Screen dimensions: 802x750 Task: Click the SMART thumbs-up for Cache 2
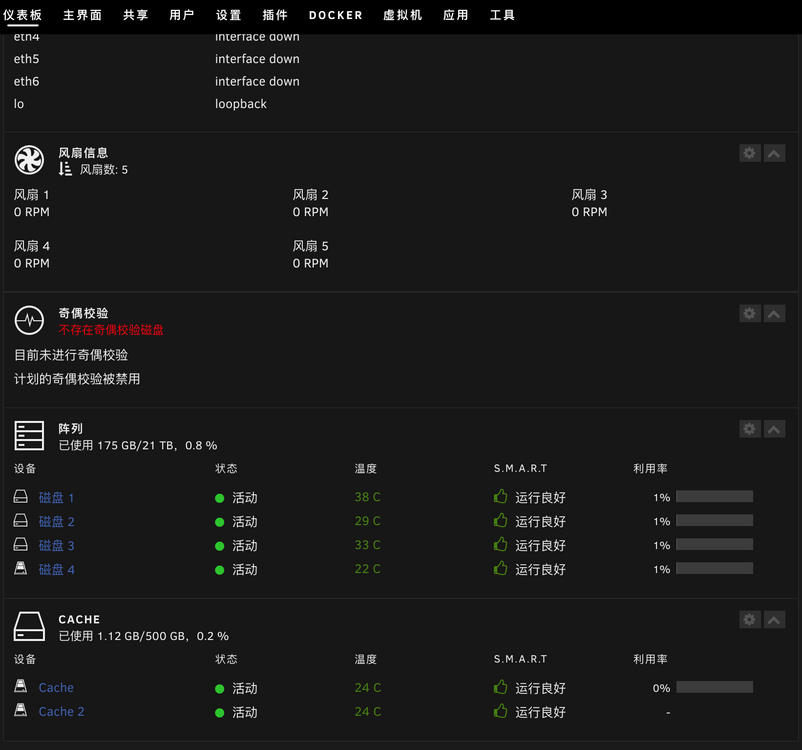[x=500, y=711]
